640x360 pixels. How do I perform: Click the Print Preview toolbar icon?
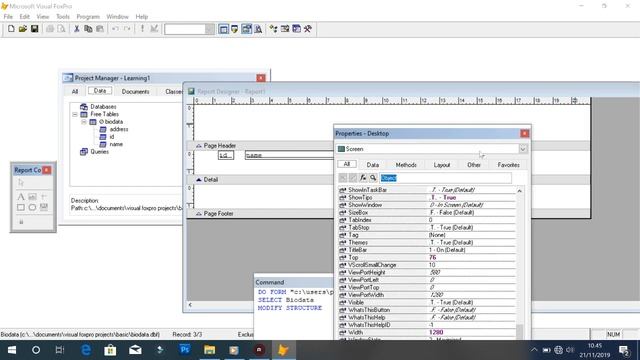[61, 29]
